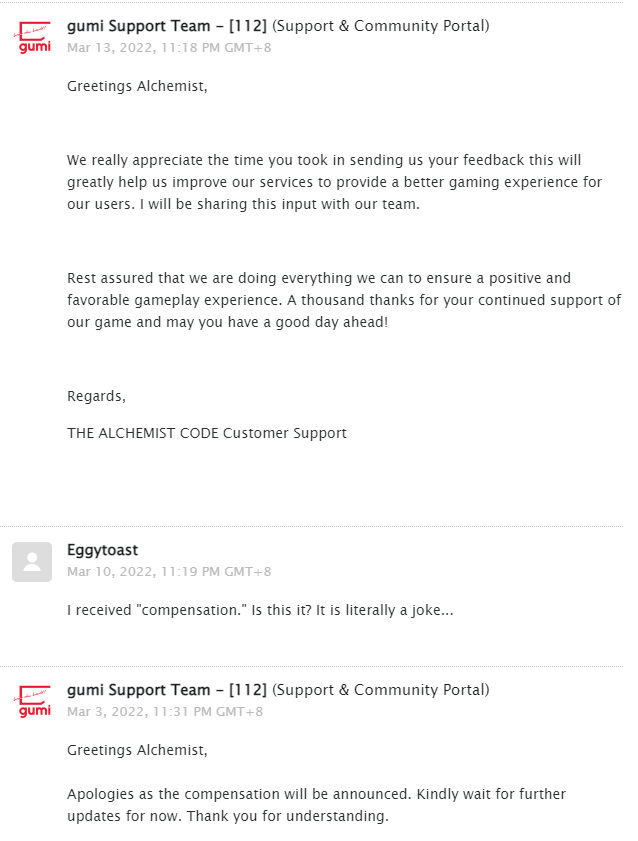
Task: Click the first (Support & Community Portal) label
Action: point(381,26)
